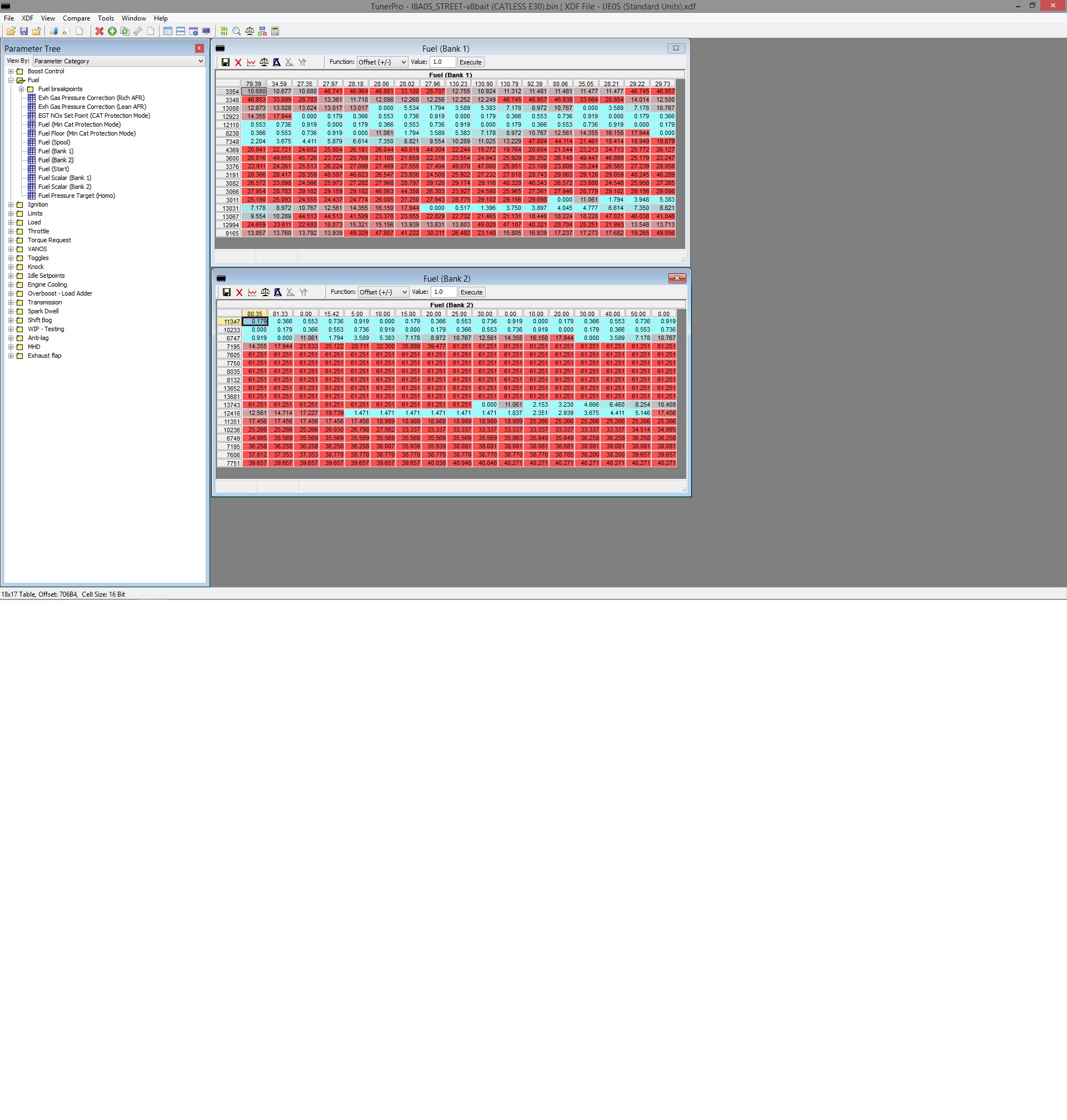The image size is (1067, 1120).
Task: Click row header 3354 in Fuel (Bank 1)
Action: [x=228, y=92]
